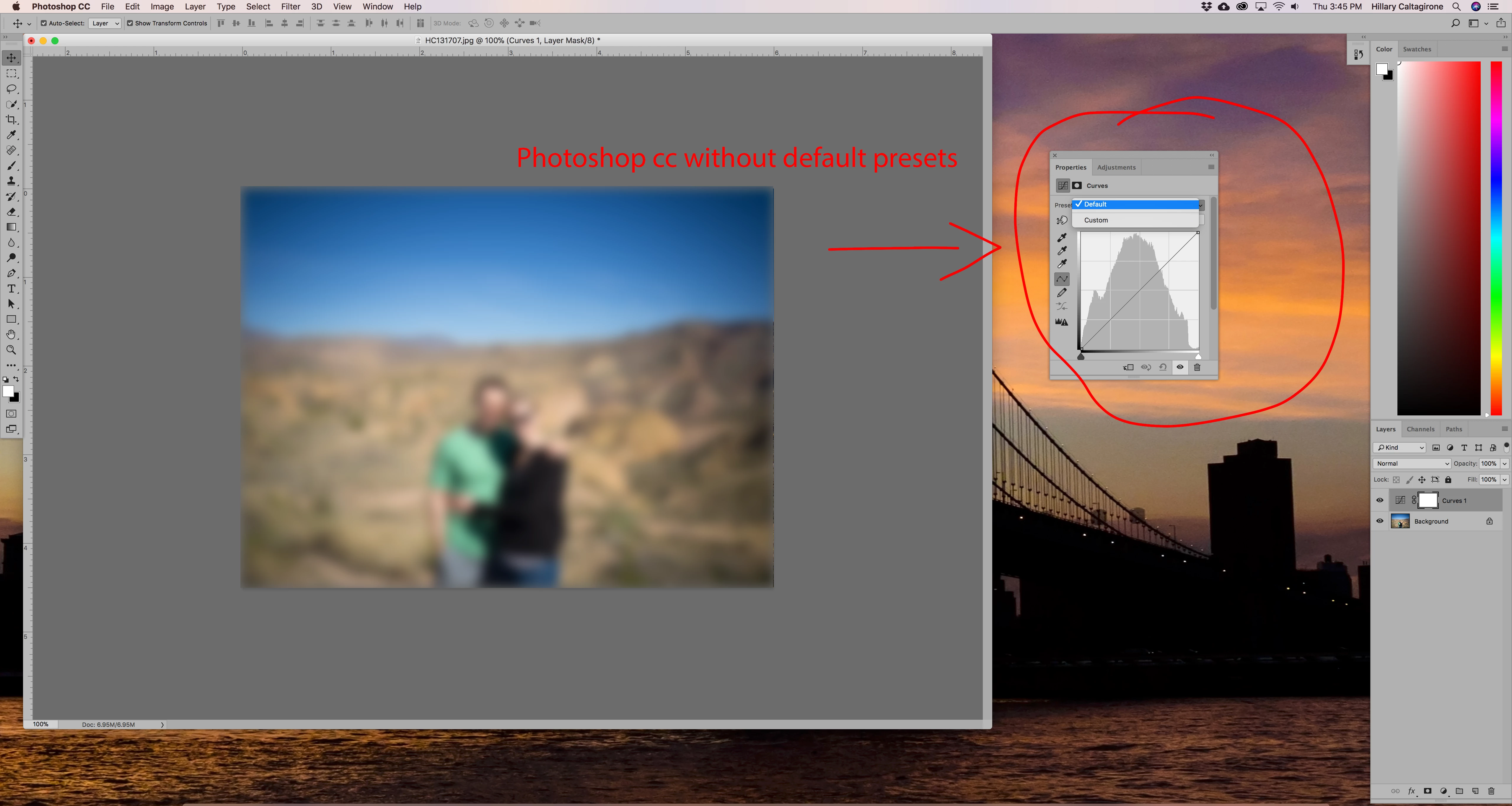The height and width of the screenshot is (806, 1512).
Task: Open the layer Kind filter dropdown
Action: click(1399, 448)
